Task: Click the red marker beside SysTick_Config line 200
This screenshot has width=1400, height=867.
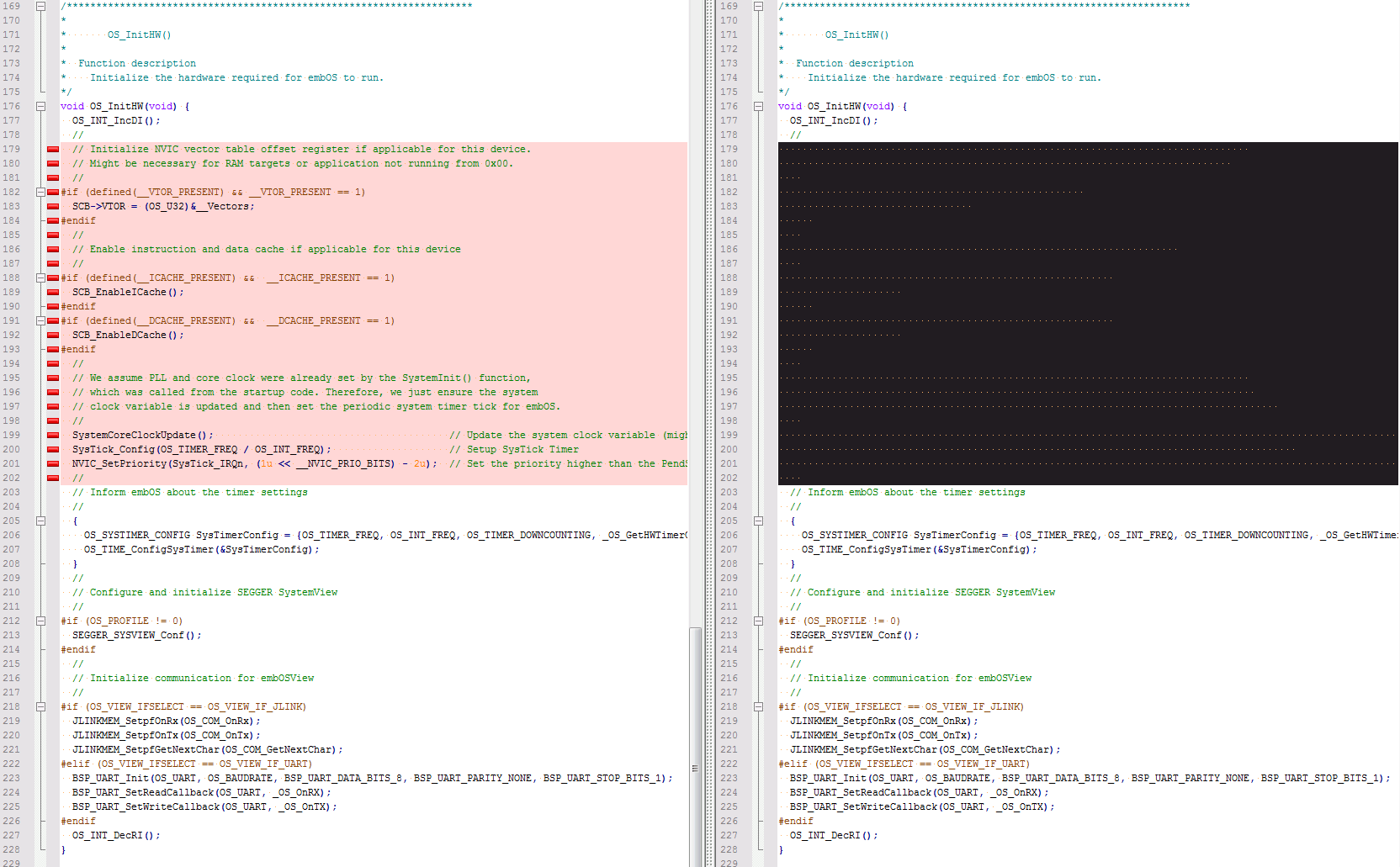Action: click(53, 449)
